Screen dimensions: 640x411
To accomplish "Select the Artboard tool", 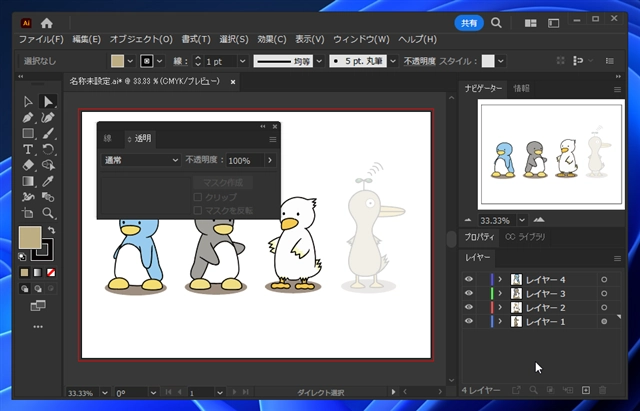I will coord(28,213).
